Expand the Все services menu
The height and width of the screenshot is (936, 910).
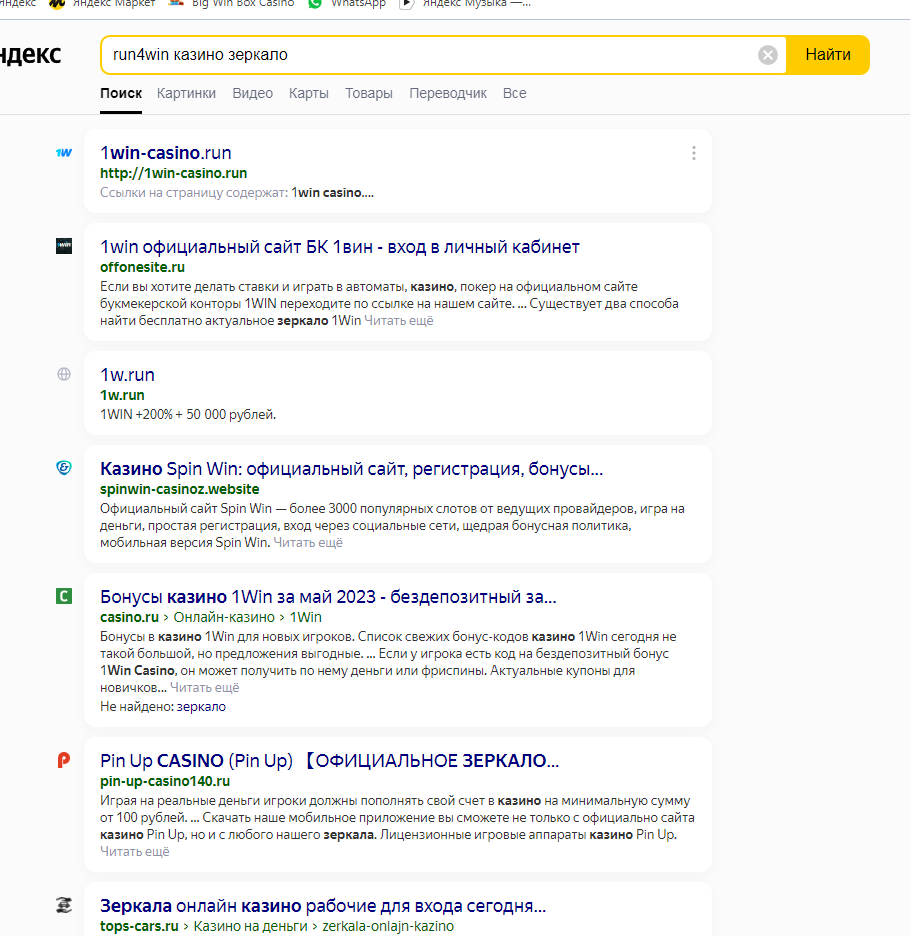pos(514,93)
